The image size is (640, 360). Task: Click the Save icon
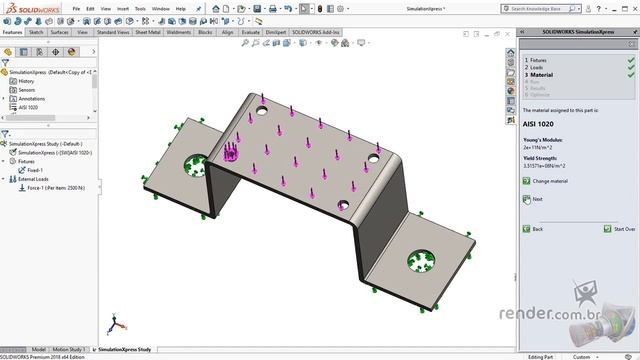(257, 9)
